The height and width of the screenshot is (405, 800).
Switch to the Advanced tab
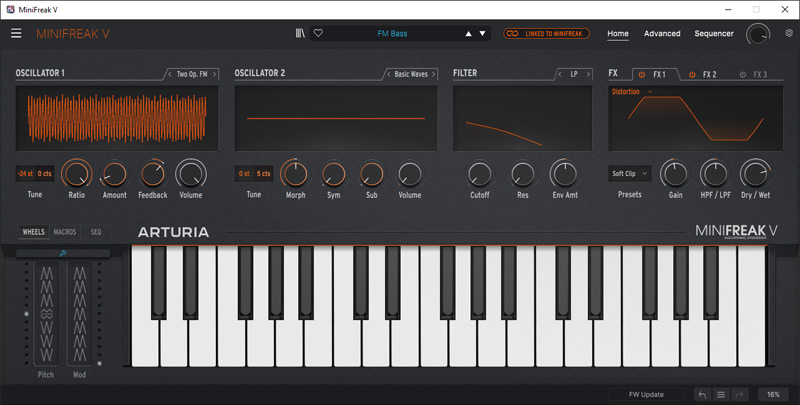[x=662, y=33]
